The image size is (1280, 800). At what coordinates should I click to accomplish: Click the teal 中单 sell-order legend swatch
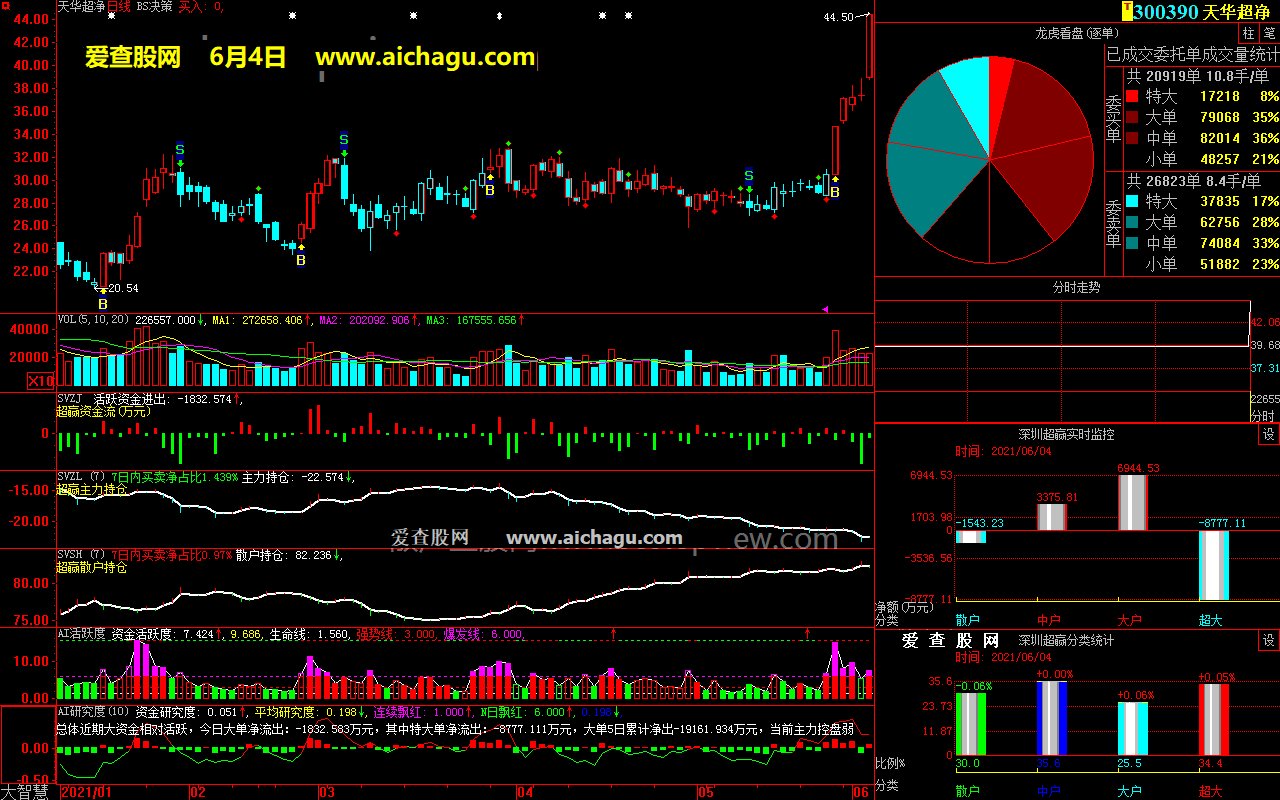coord(1132,243)
